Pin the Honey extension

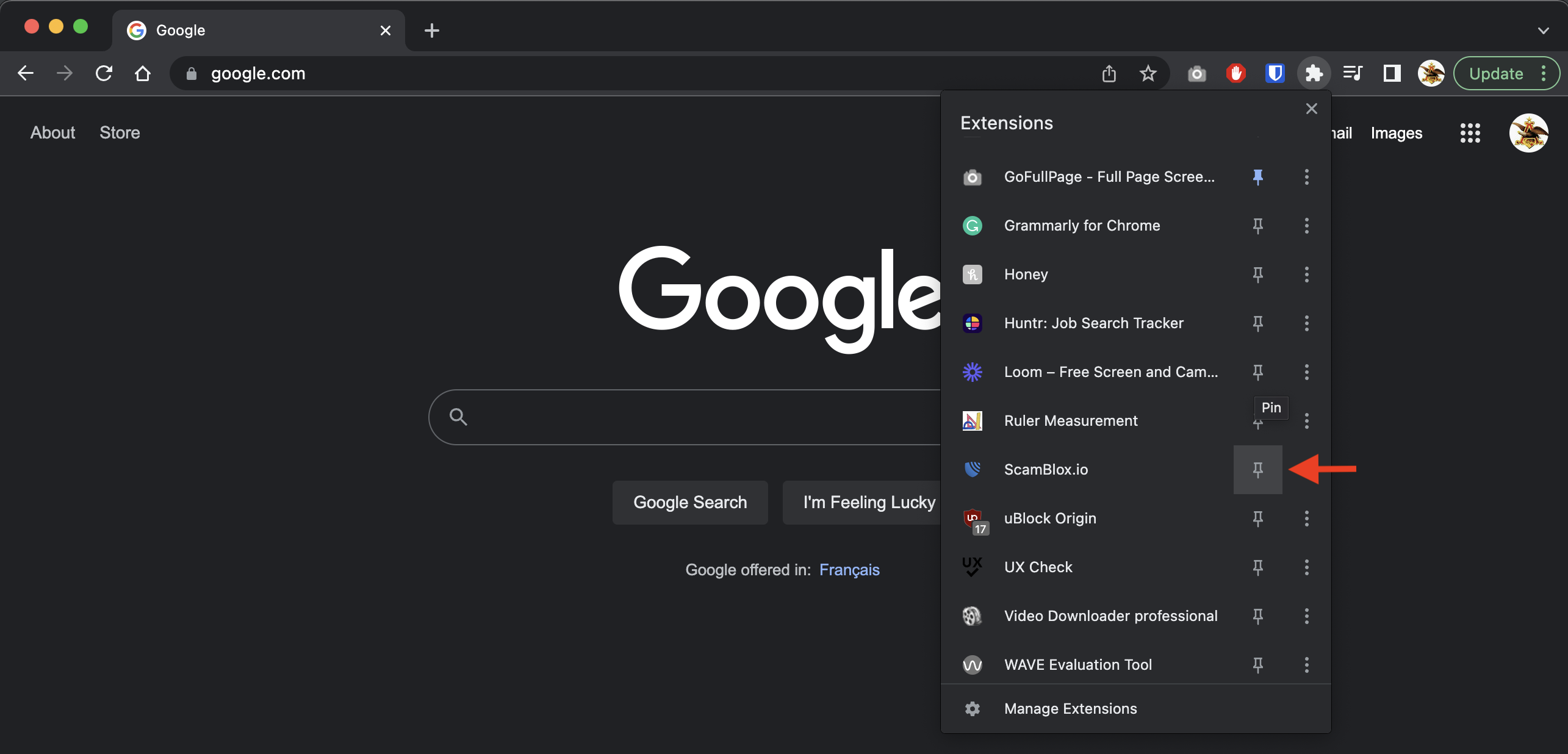(x=1258, y=275)
